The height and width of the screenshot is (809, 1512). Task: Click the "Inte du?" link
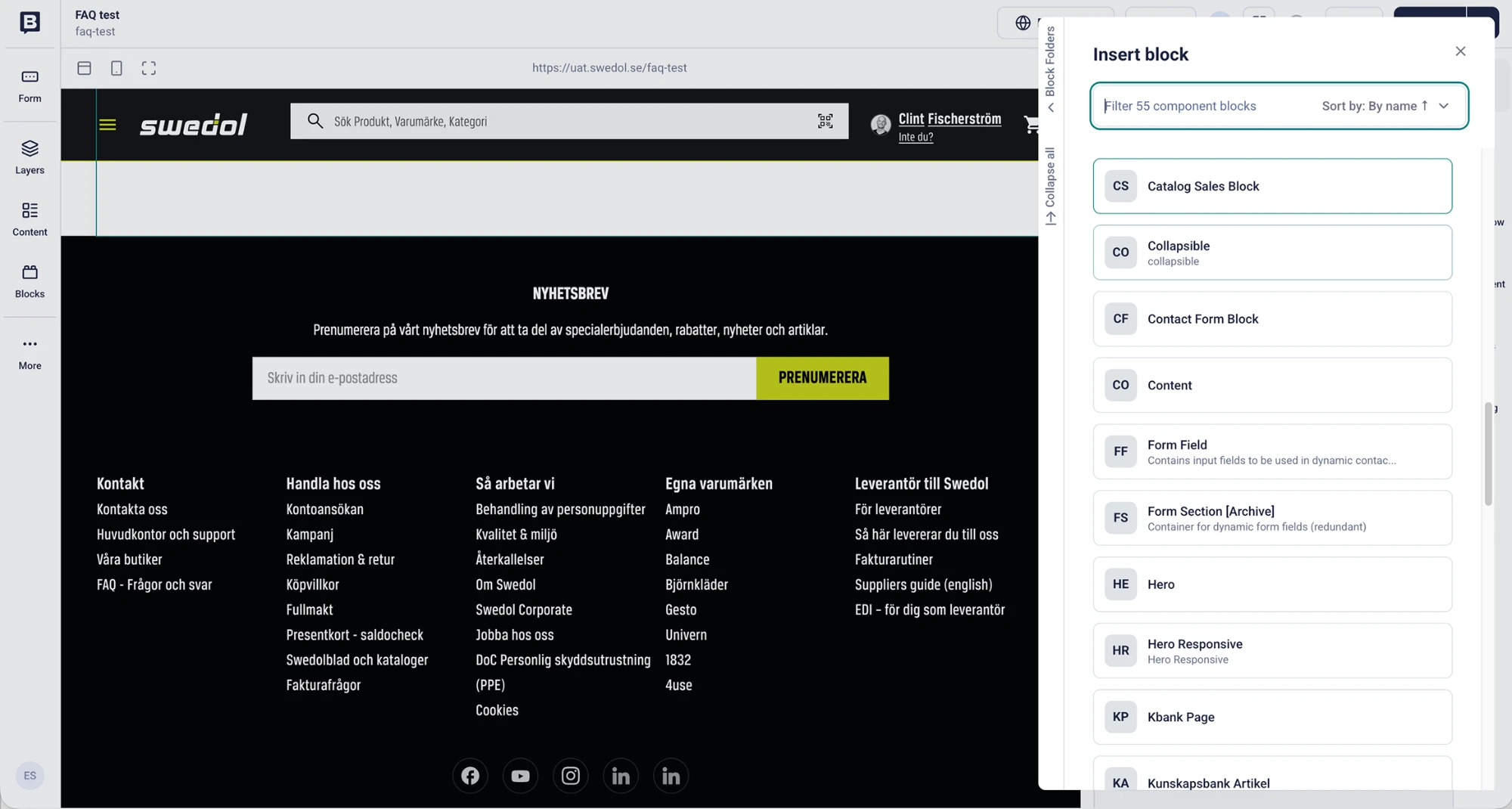point(916,137)
